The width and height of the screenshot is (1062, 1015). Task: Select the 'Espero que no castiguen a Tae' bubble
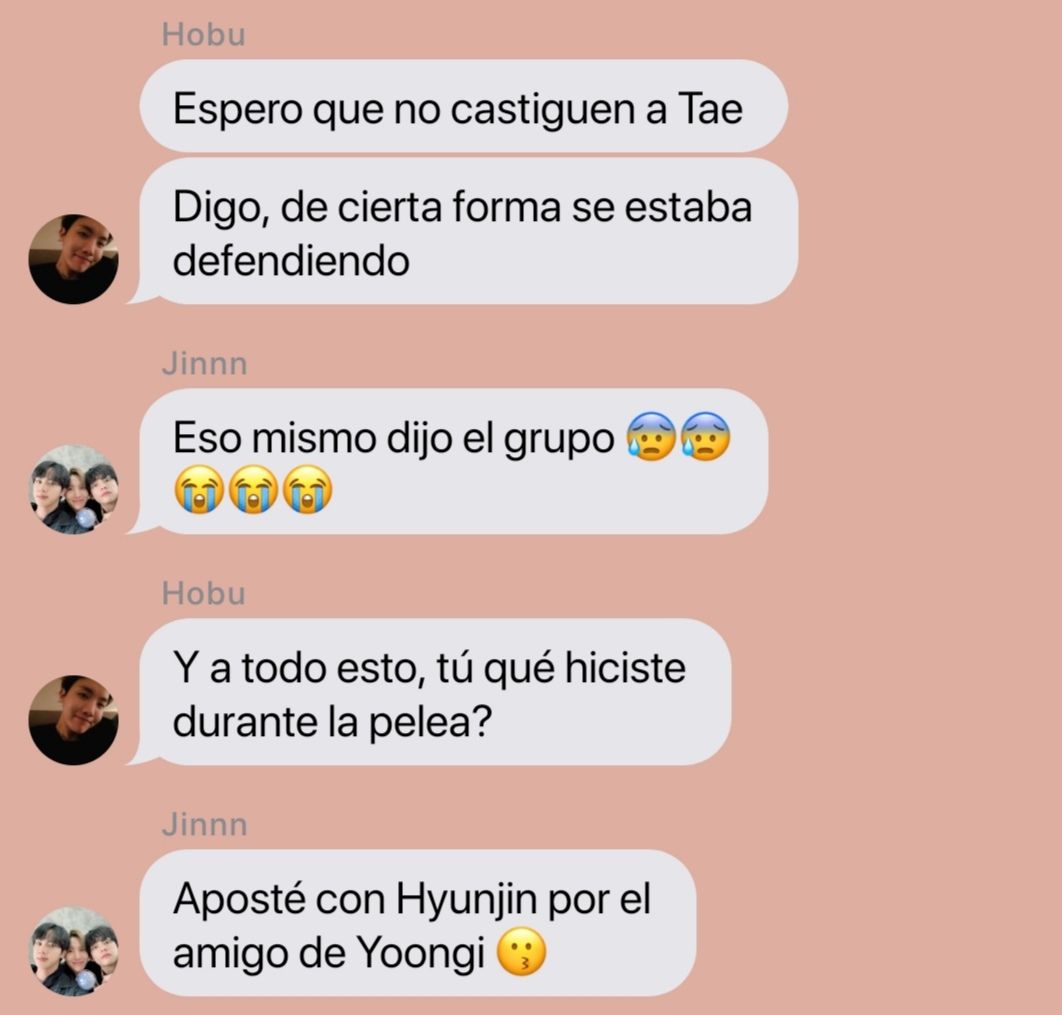click(x=463, y=106)
